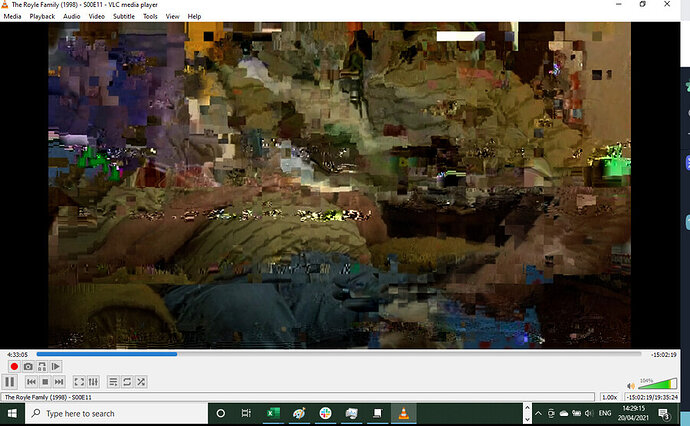The height and width of the screenshot is (426, 690).
Task: Open system volume tray icon
Action: 589,413
